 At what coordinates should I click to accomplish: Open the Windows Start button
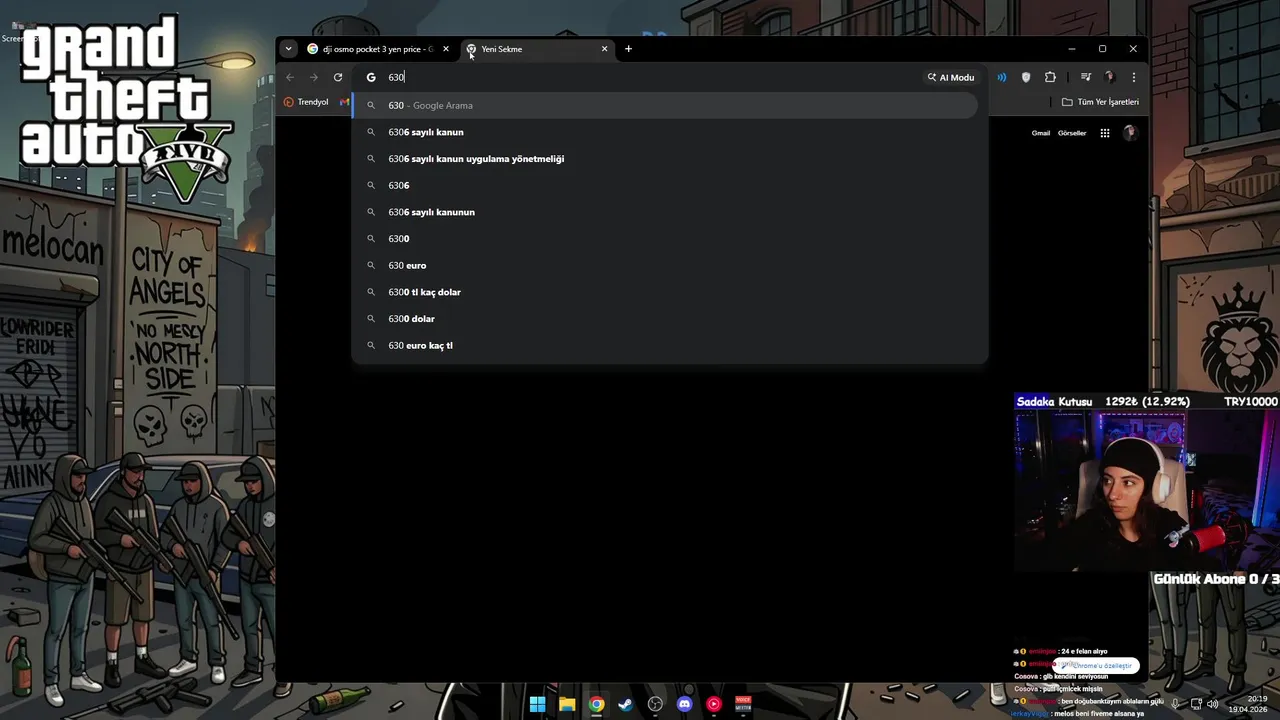(x=537, y=704)
